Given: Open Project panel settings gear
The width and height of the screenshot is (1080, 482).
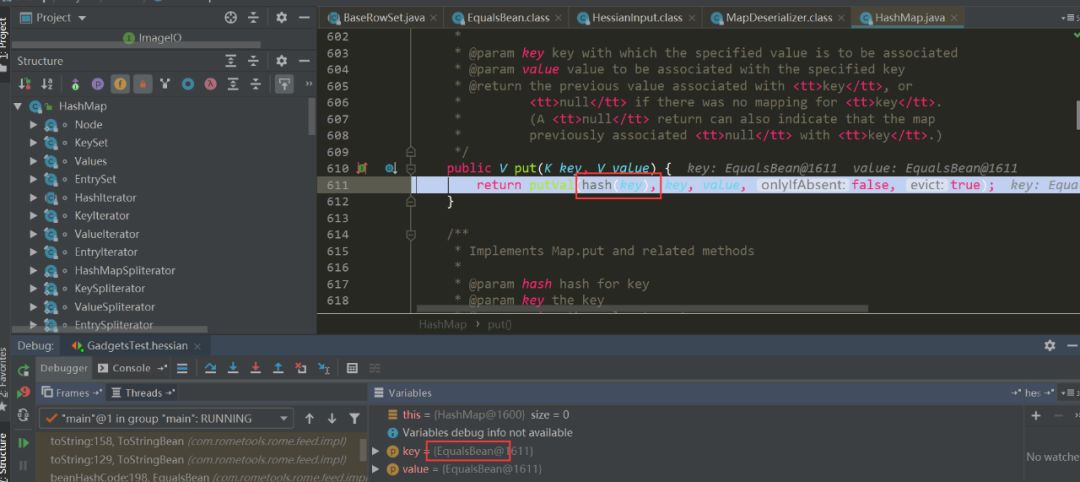Looking at the screenshot, I should tap(281, 18).
